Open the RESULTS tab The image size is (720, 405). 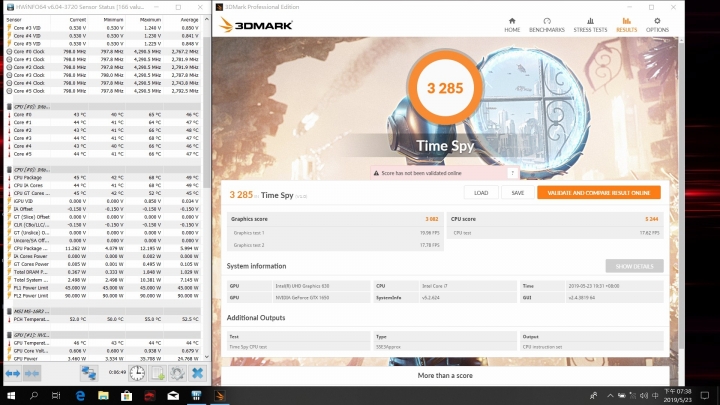click(626, 25)
